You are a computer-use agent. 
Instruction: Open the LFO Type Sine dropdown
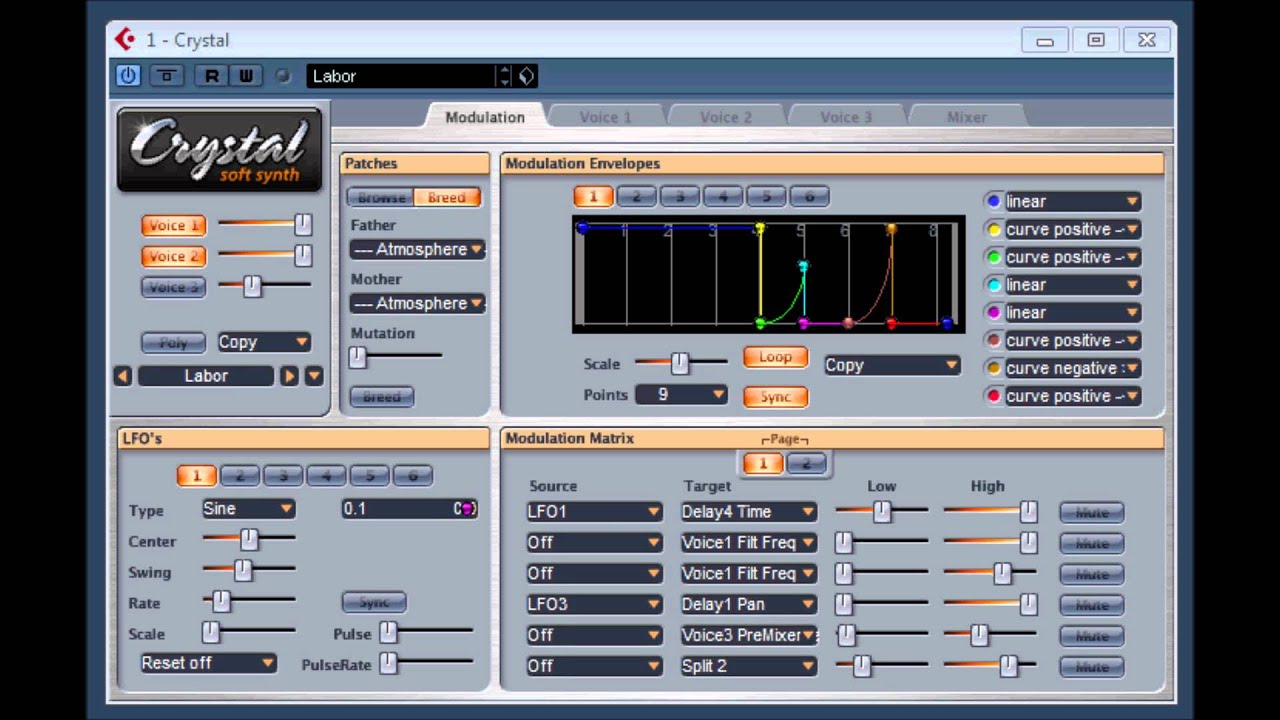248,509
